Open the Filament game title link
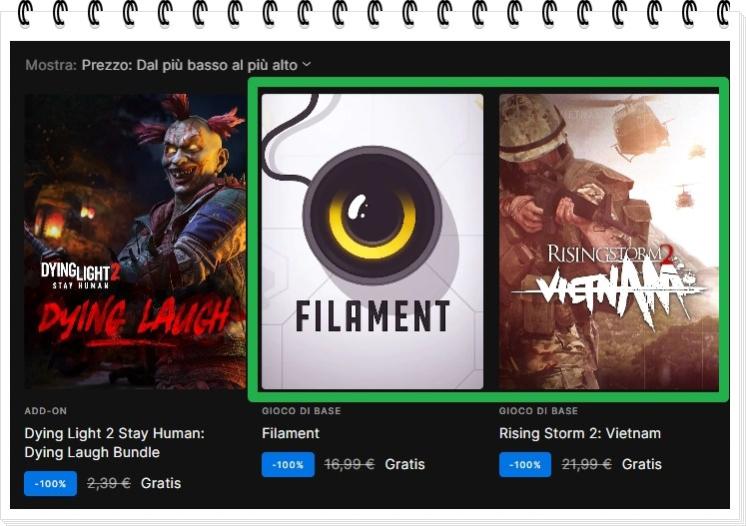 (x=290, y=433)
